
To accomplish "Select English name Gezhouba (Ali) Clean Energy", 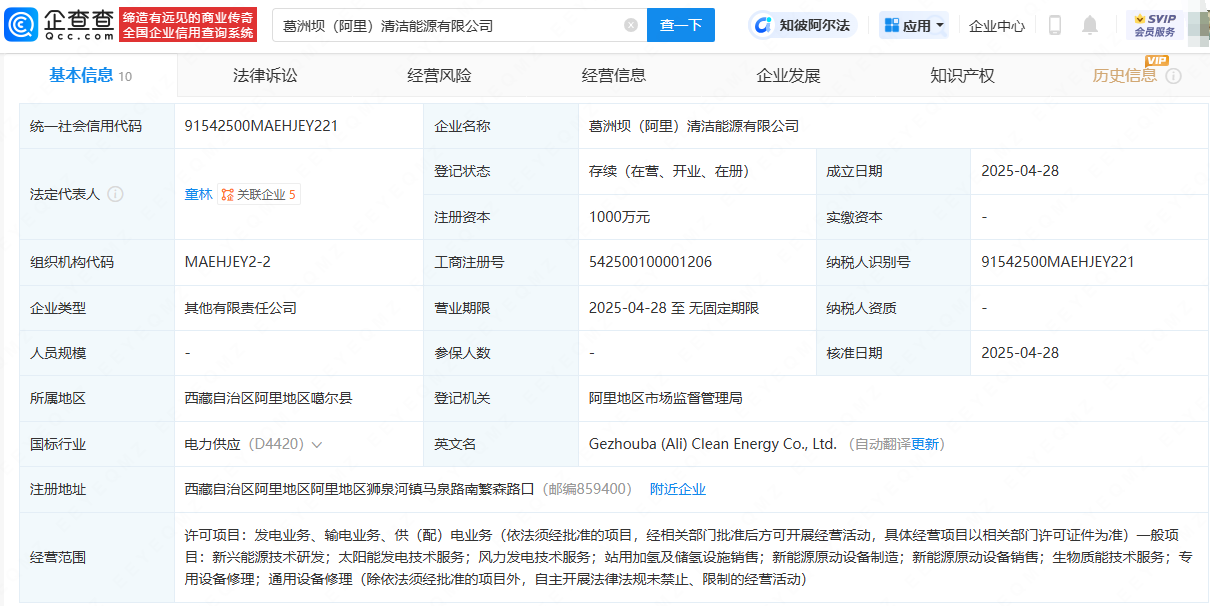I will click(x=713, y=444).
